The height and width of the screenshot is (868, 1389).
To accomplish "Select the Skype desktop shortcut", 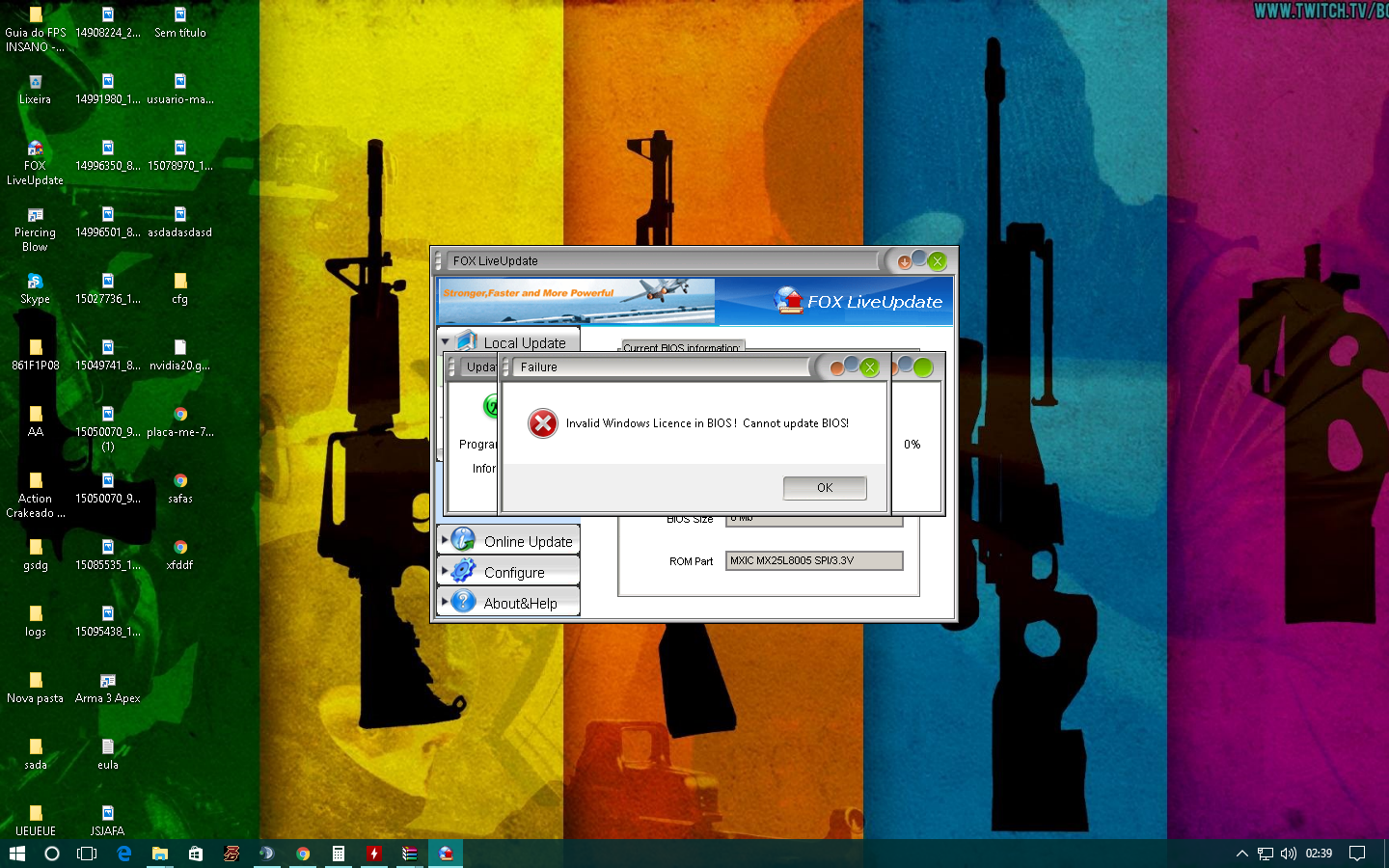I will (35, 288).
